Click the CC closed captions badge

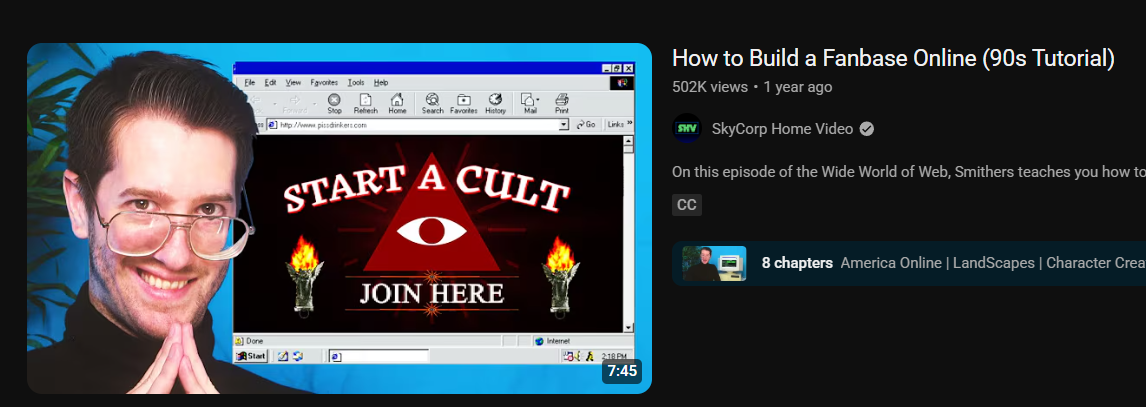click(686, 205)
